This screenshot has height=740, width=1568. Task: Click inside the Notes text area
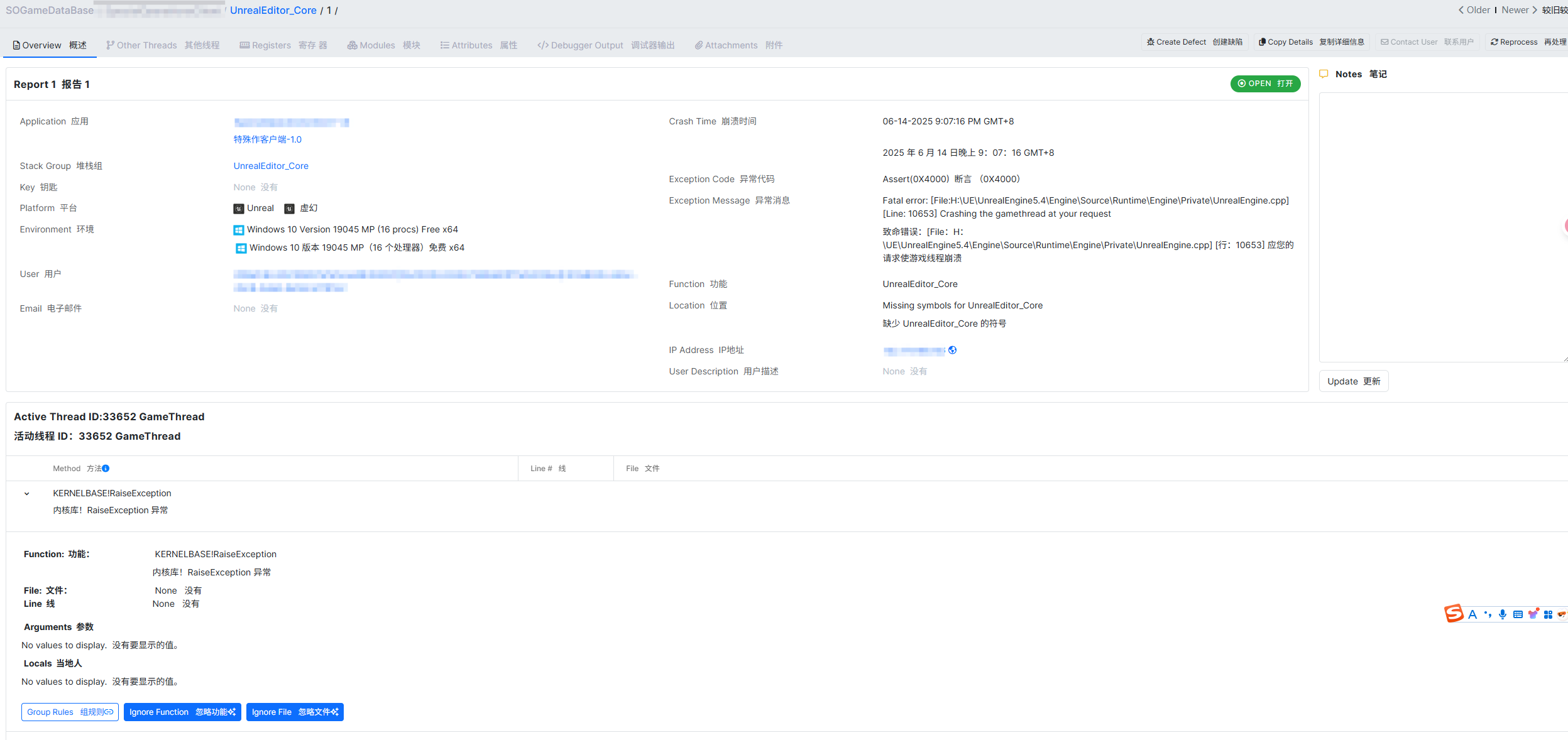coord(1443,227)
